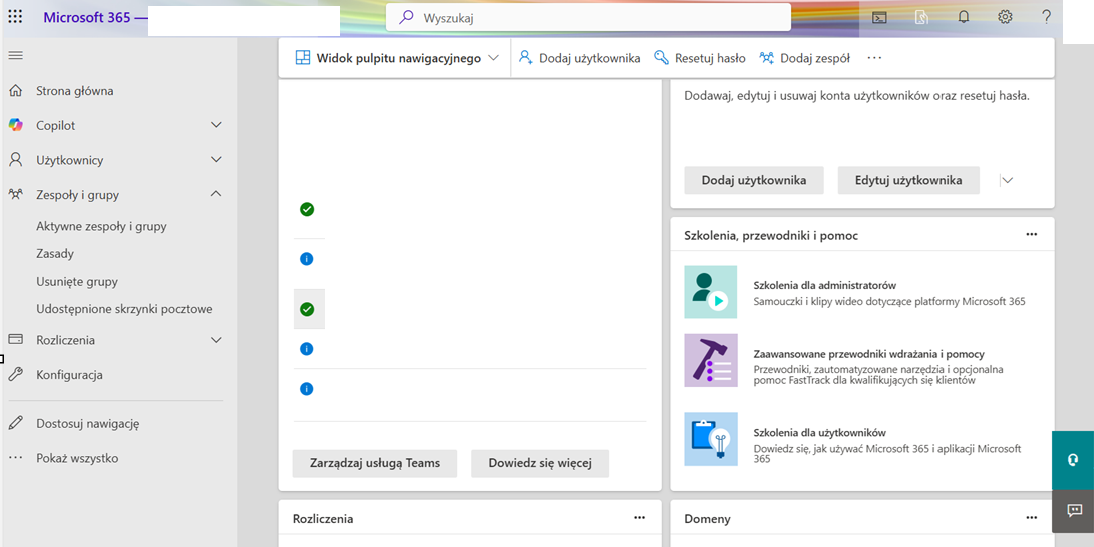This screenshot has width=1094, height=547.
Task: Open Konfiguracja page
Action: click(69, 375)
